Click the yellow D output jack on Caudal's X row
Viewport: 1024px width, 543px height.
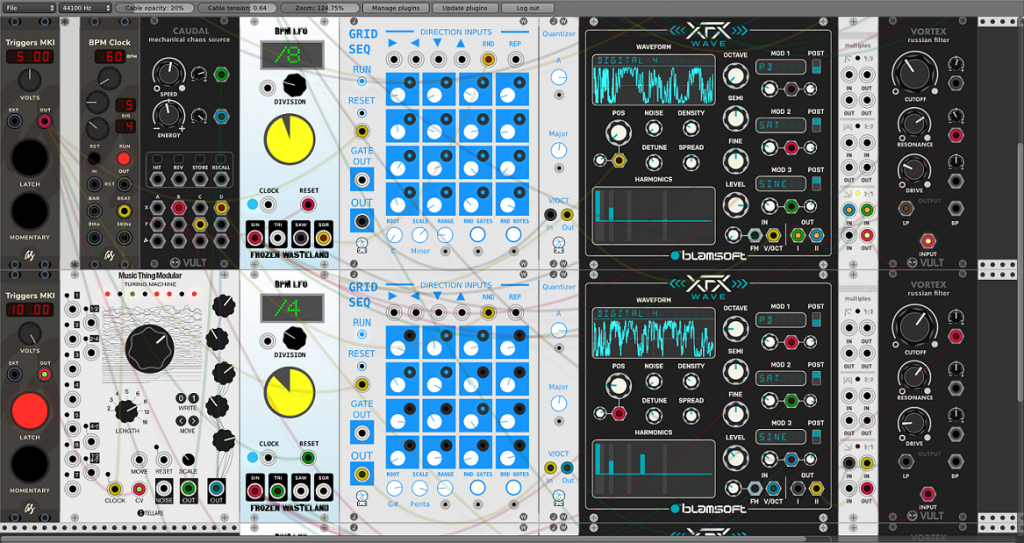coord(221,208)
